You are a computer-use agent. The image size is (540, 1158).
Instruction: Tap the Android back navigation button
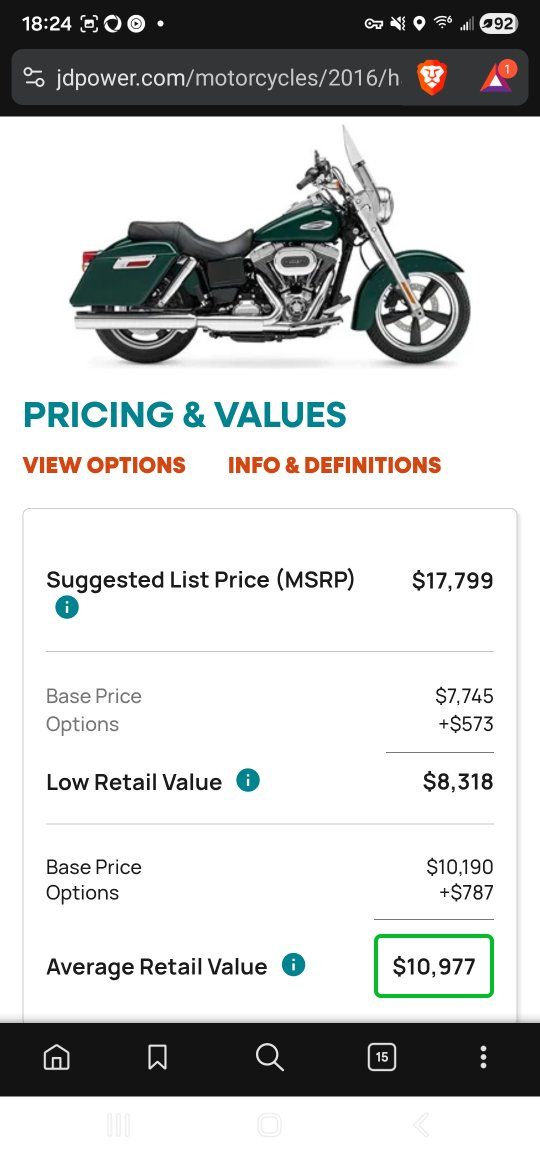point(421,1126)
